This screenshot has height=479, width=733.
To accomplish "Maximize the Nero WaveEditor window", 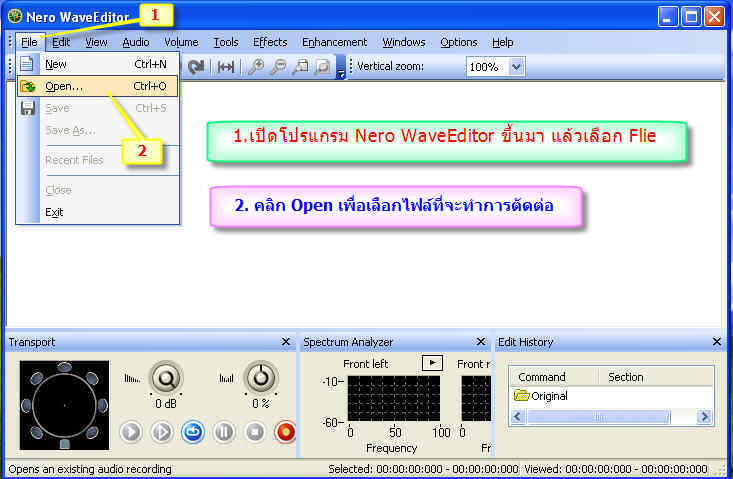I will [x=691, y=17].
